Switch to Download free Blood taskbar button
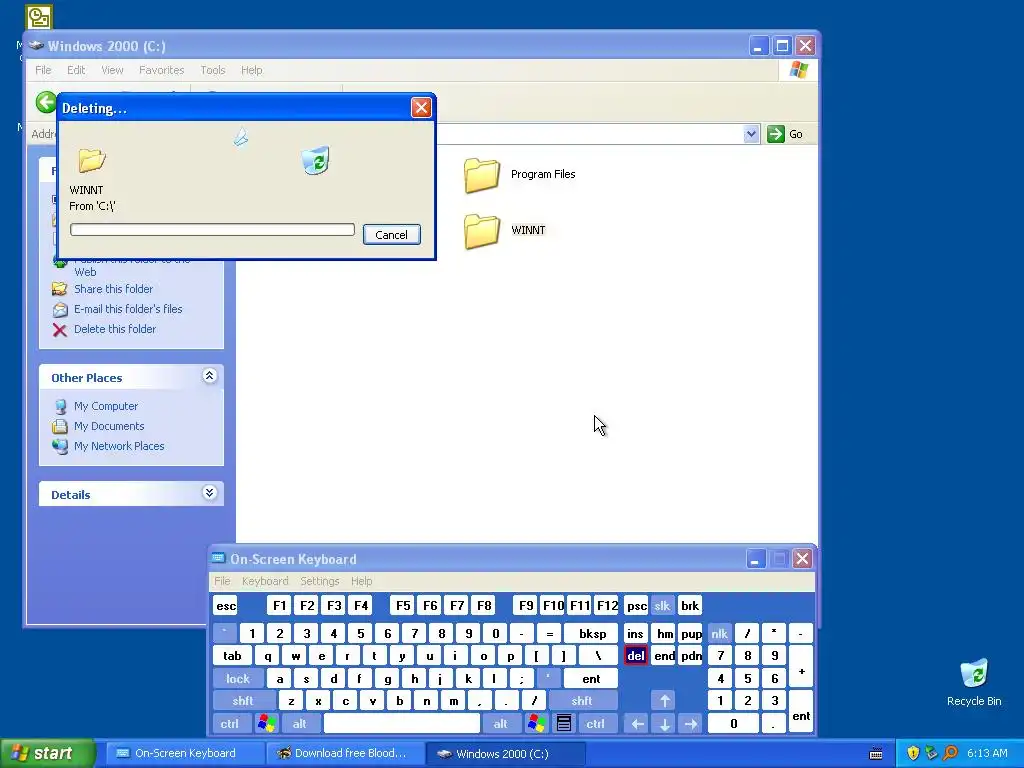 344,754
